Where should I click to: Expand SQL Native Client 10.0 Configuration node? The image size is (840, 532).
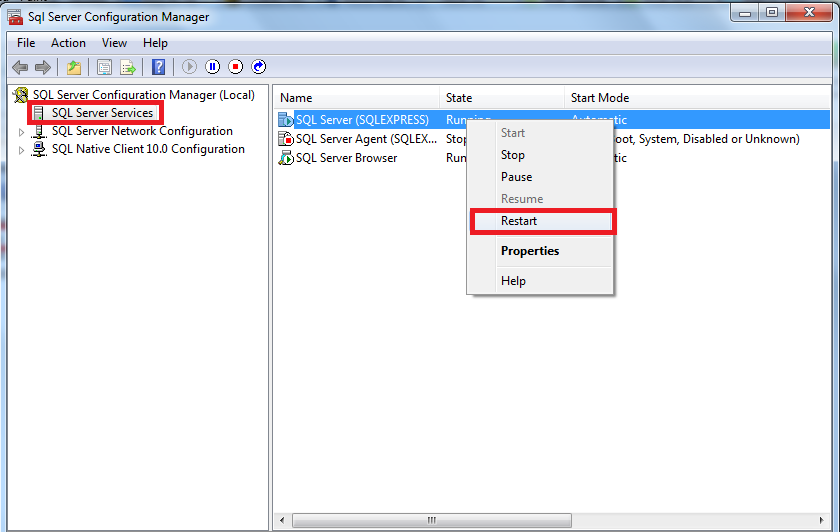[x=21, y=150]
